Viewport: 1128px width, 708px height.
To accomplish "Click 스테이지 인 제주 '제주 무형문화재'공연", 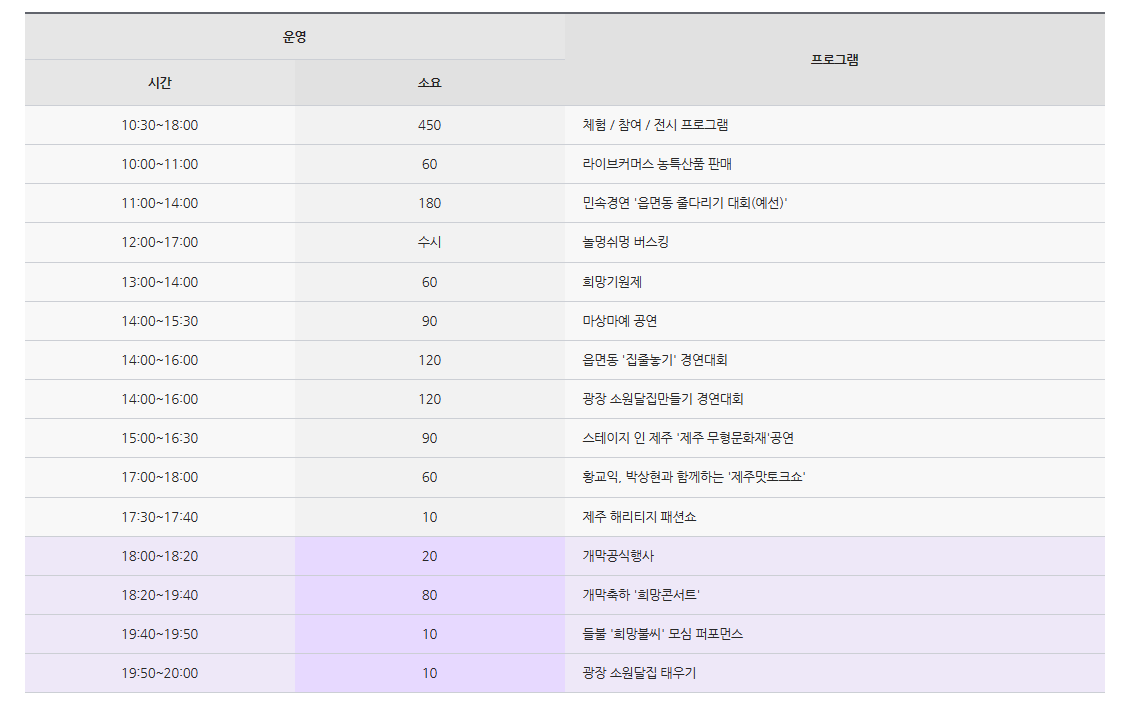I will tap(688, 438).
